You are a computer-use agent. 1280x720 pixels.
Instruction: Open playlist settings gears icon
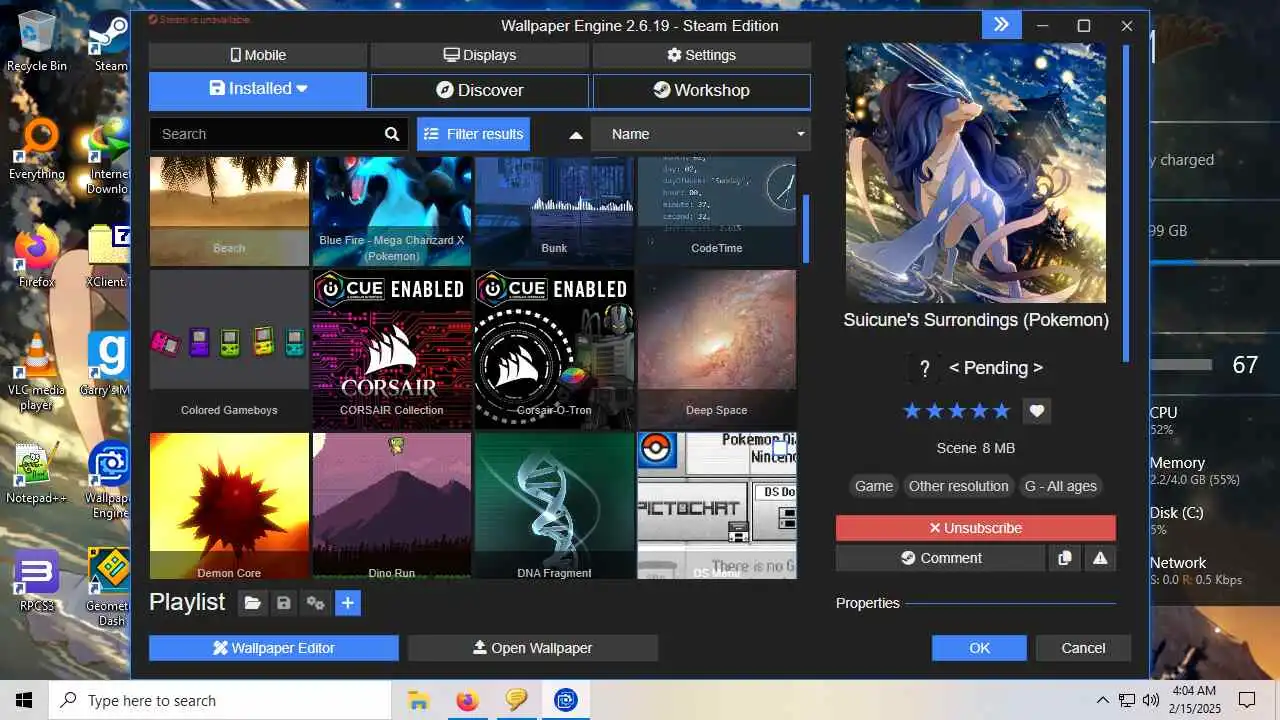[316, 603]
